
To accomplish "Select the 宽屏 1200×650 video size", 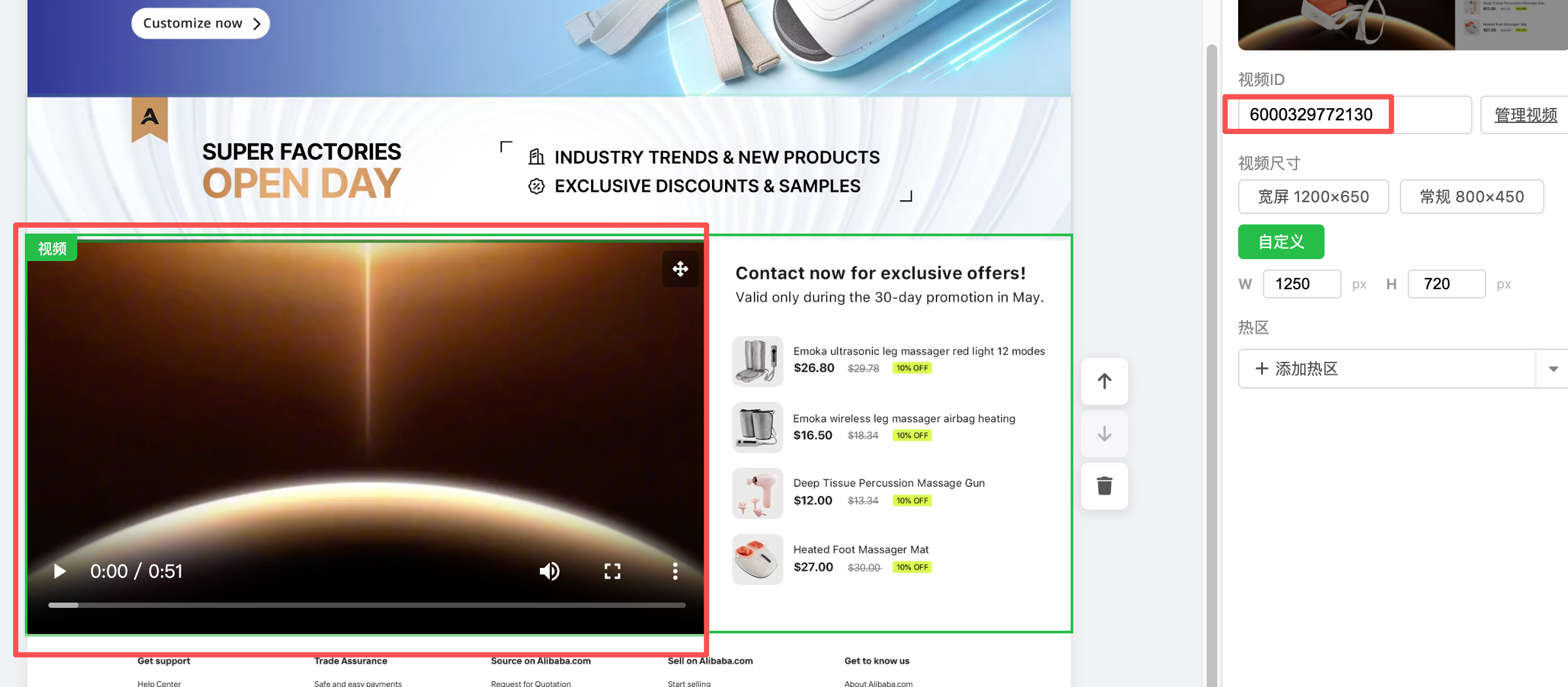I will click(1313, 197).
